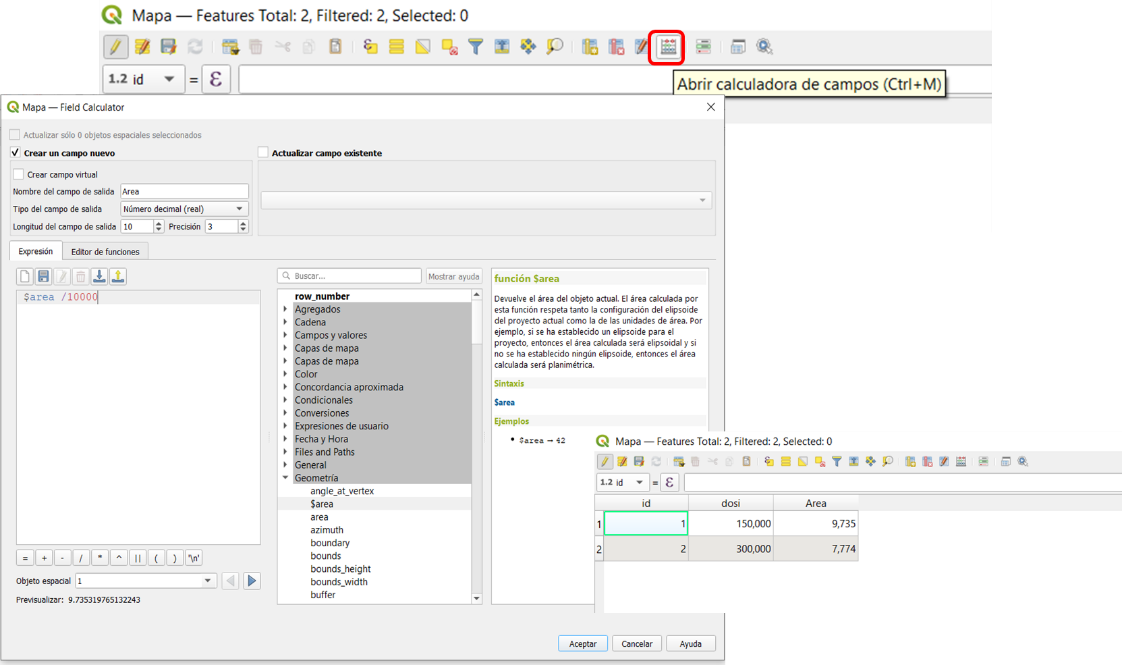Screen dimensions: 1122x665
Task: Open field calculator icon highlighted in large toolbar
Action: tap(668, 47)
